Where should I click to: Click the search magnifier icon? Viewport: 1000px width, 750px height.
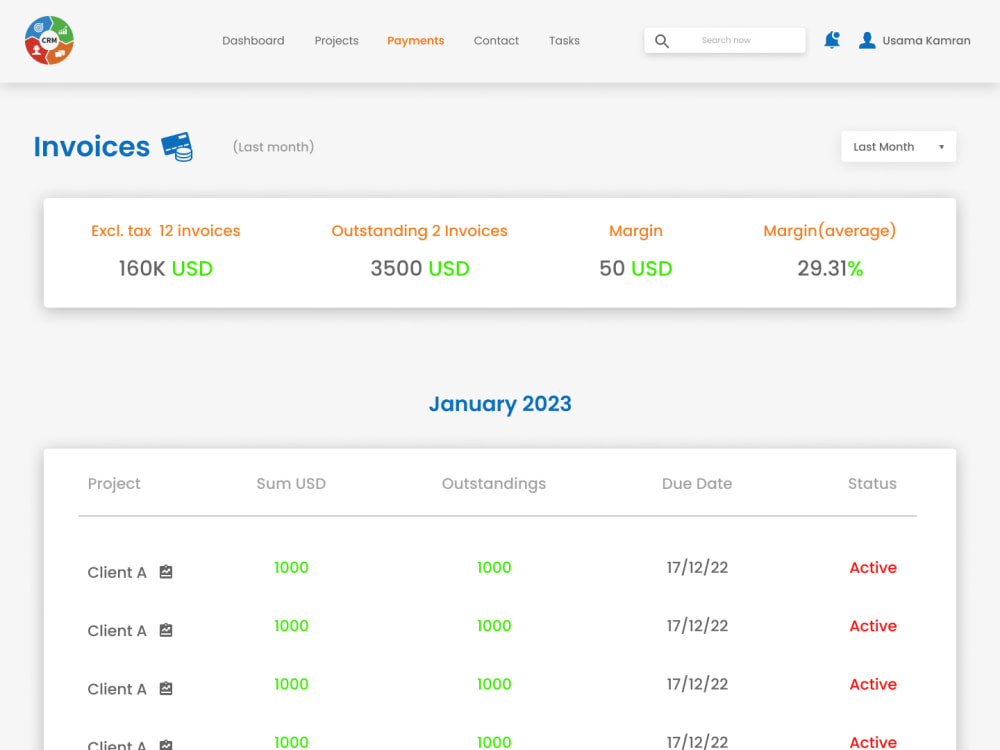(661, 40)
